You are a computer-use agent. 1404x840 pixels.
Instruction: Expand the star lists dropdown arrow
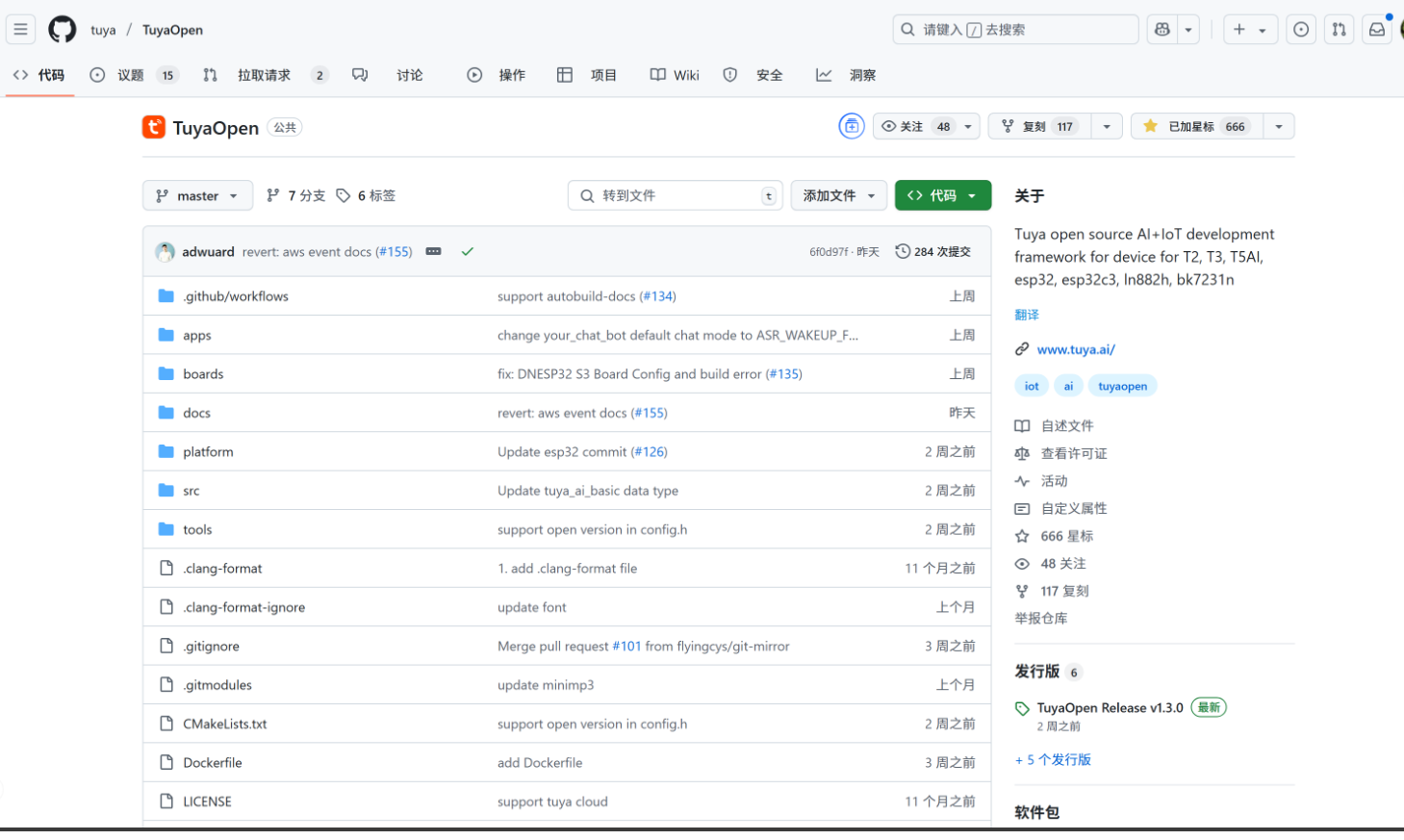[x=1279, y=126]
